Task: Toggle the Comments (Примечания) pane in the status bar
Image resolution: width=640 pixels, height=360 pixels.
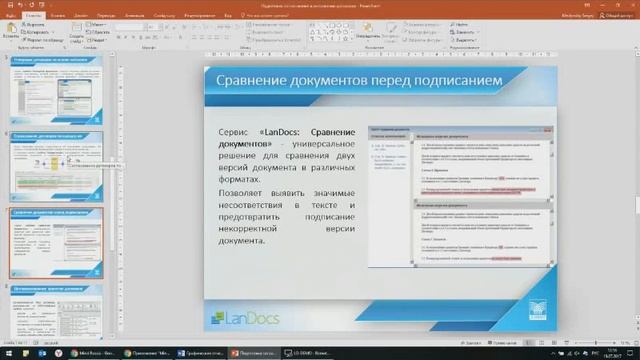Action: pos(502,343)
